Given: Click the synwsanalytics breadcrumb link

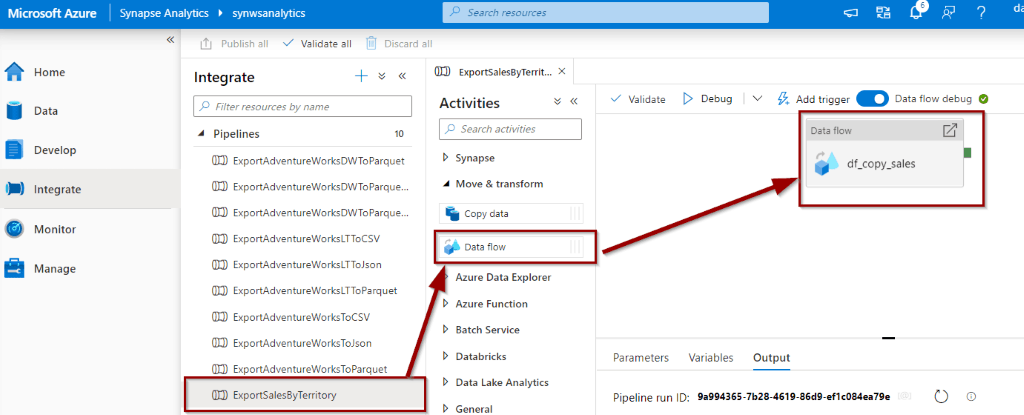Looking at the screenshot, I should [268, 12].
